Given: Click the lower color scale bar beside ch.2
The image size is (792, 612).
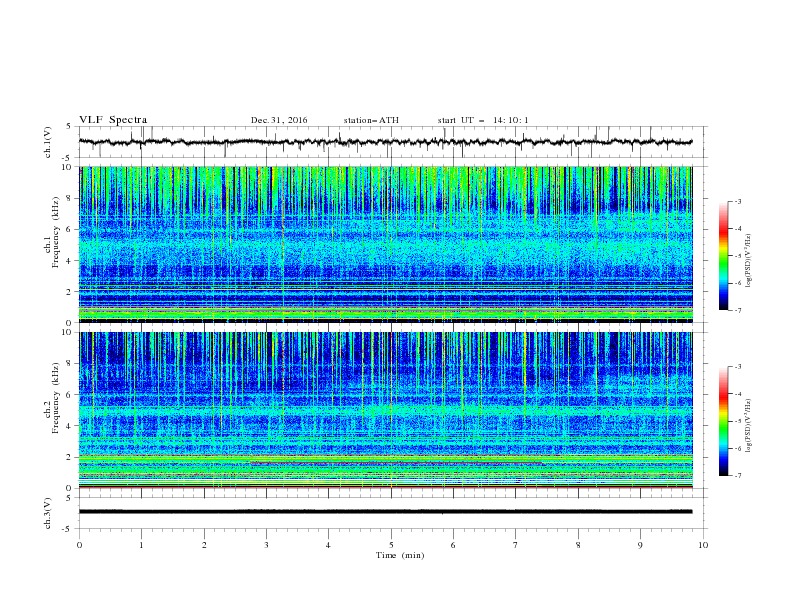Looking at the screenshot, I should (723, 421).
